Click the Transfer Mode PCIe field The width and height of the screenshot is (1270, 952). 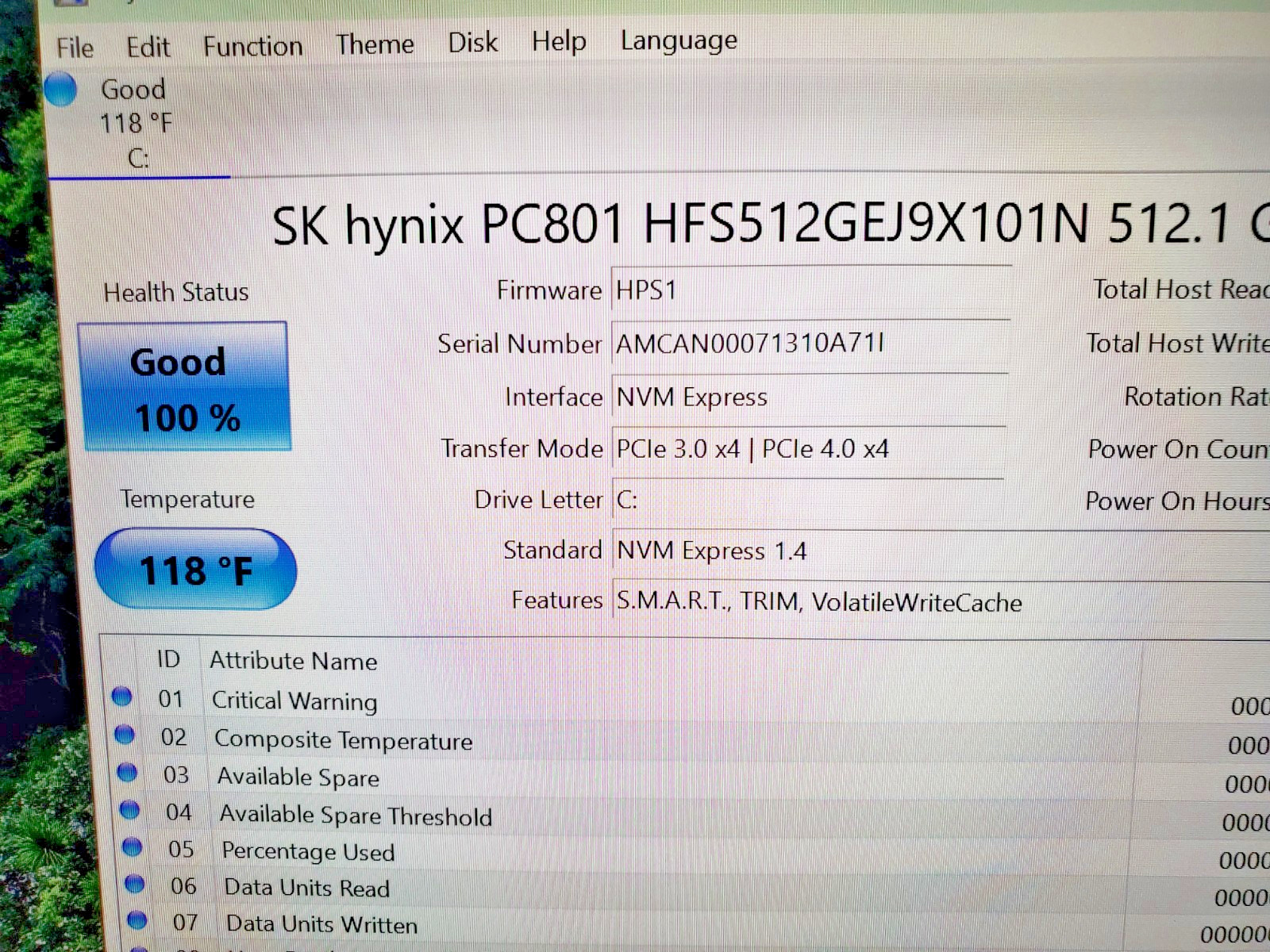point(808,449)
